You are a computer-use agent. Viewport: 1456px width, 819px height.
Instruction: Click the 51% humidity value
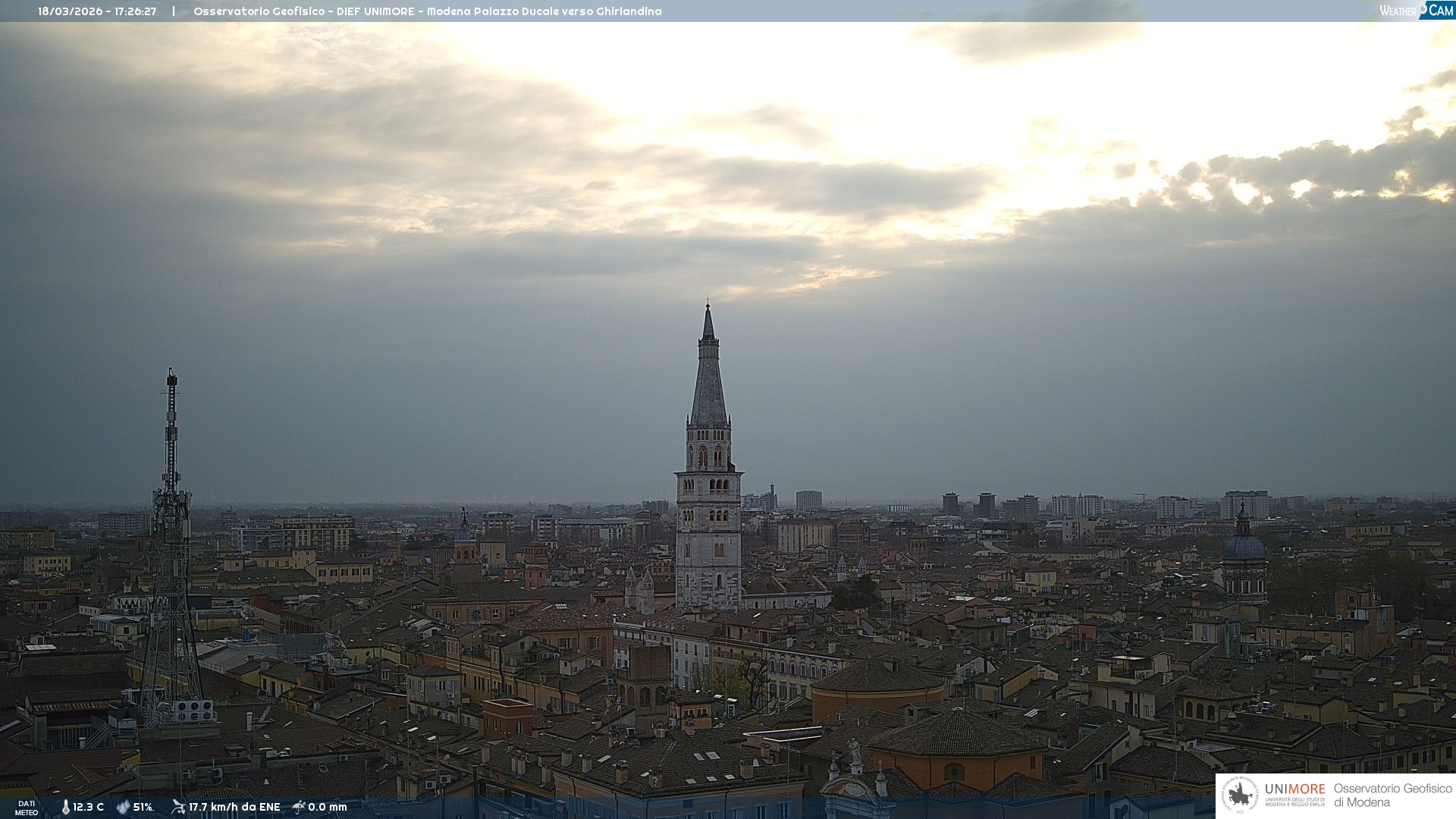pyautogui.click(x=143, y=807)
